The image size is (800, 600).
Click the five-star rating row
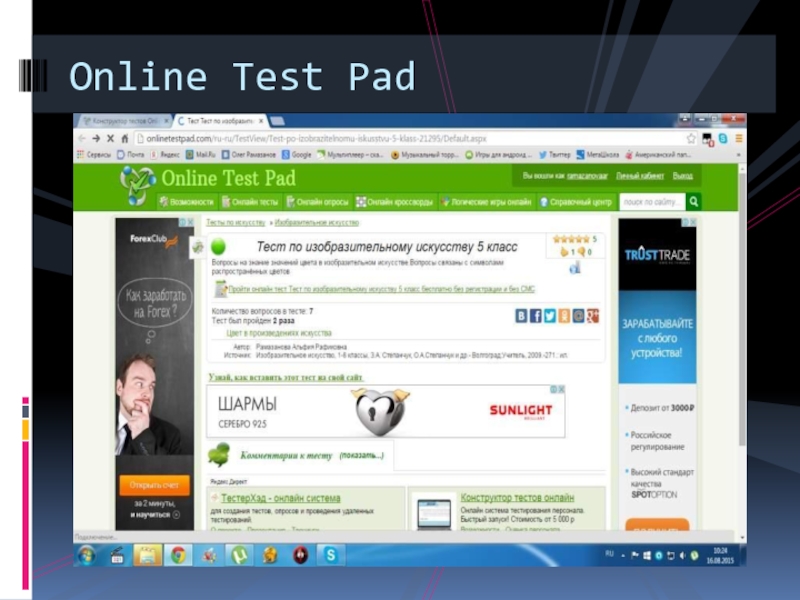click(571, 239)
